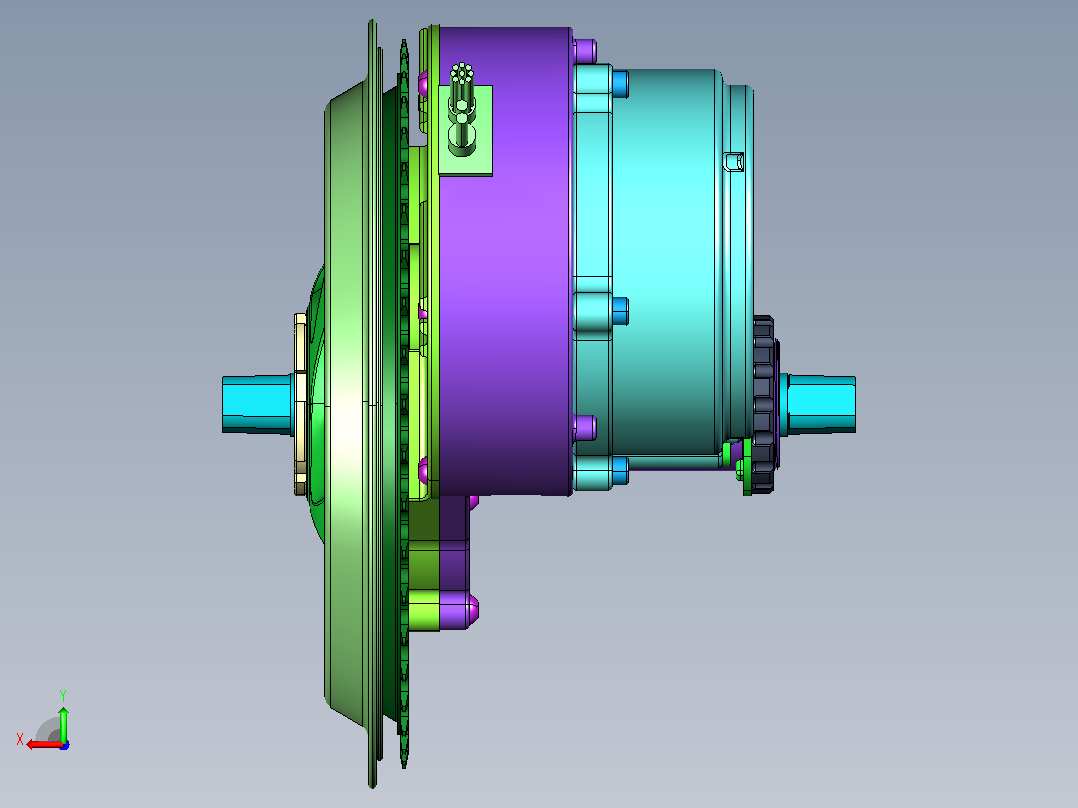Select the teal end cover drum

tap(666, 261)
